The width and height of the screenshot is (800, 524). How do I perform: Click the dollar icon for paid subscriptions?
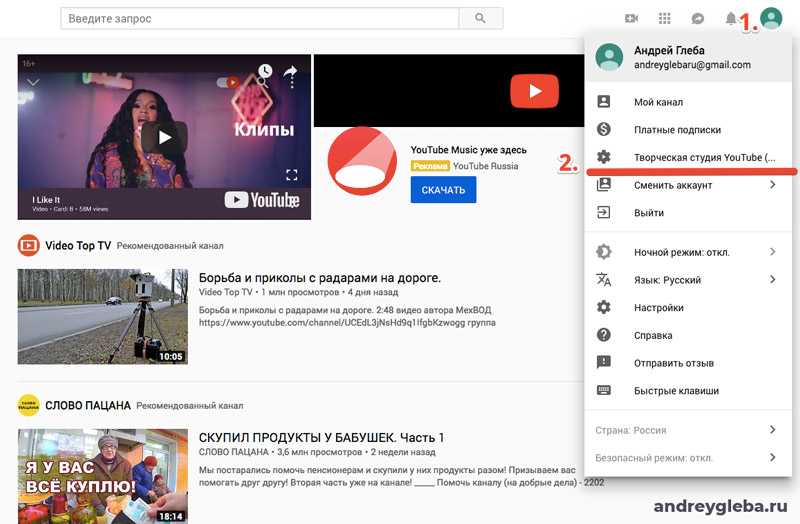click(x=604, y=129)
